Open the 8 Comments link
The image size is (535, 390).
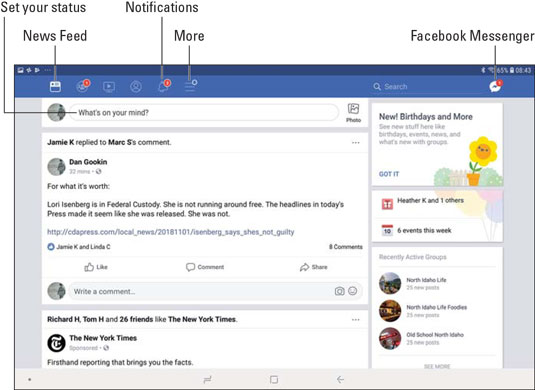(346, 247)
